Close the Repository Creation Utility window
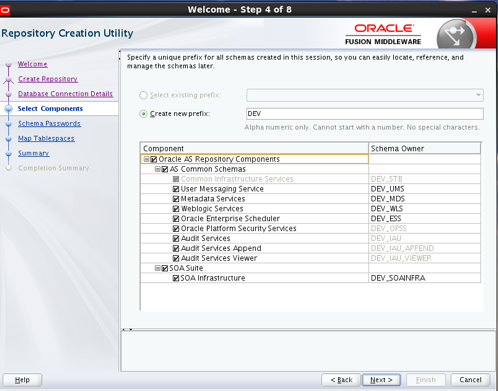This screenshot has height=391, width=498. coord(488,10)
